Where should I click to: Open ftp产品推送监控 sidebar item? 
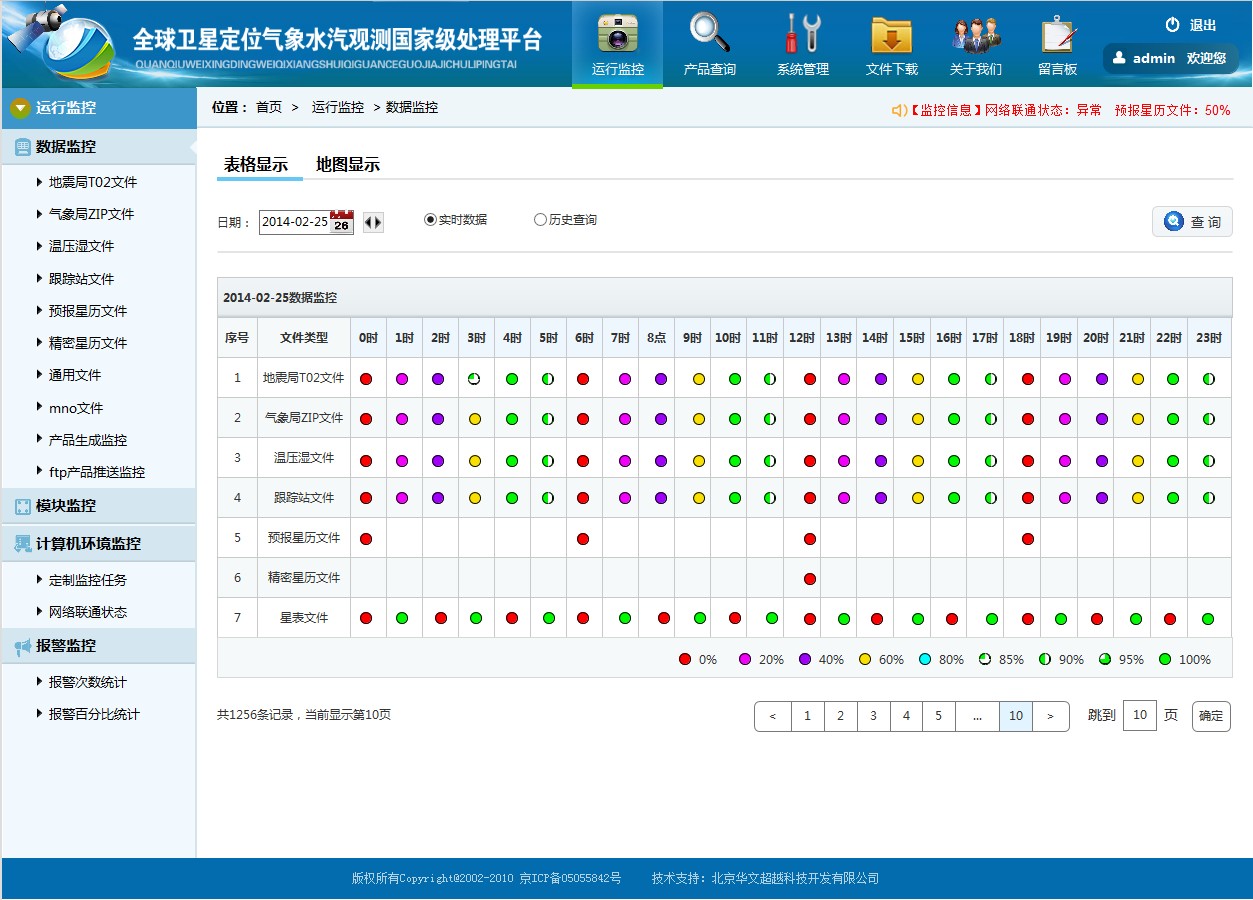96,473
